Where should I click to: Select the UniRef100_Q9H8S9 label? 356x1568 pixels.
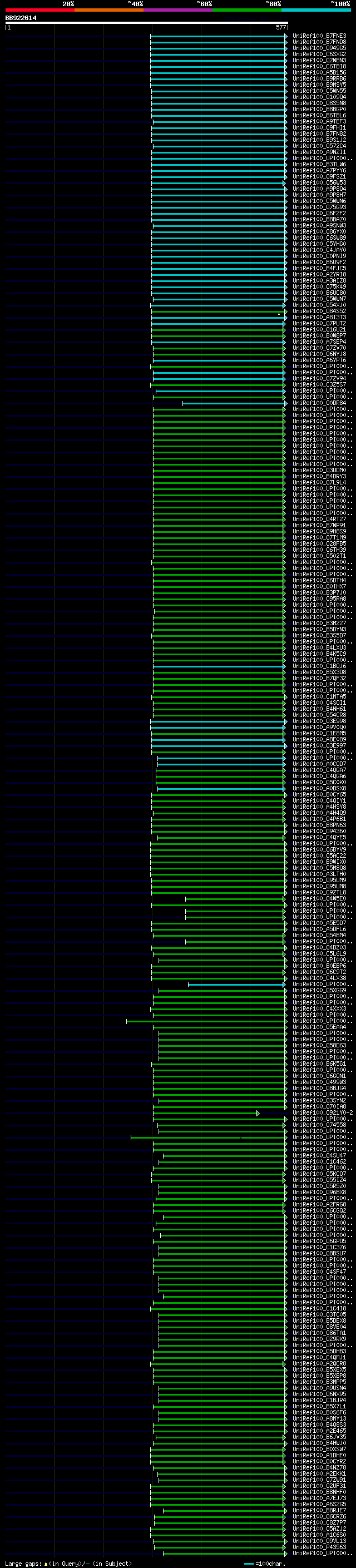point(319,531)
